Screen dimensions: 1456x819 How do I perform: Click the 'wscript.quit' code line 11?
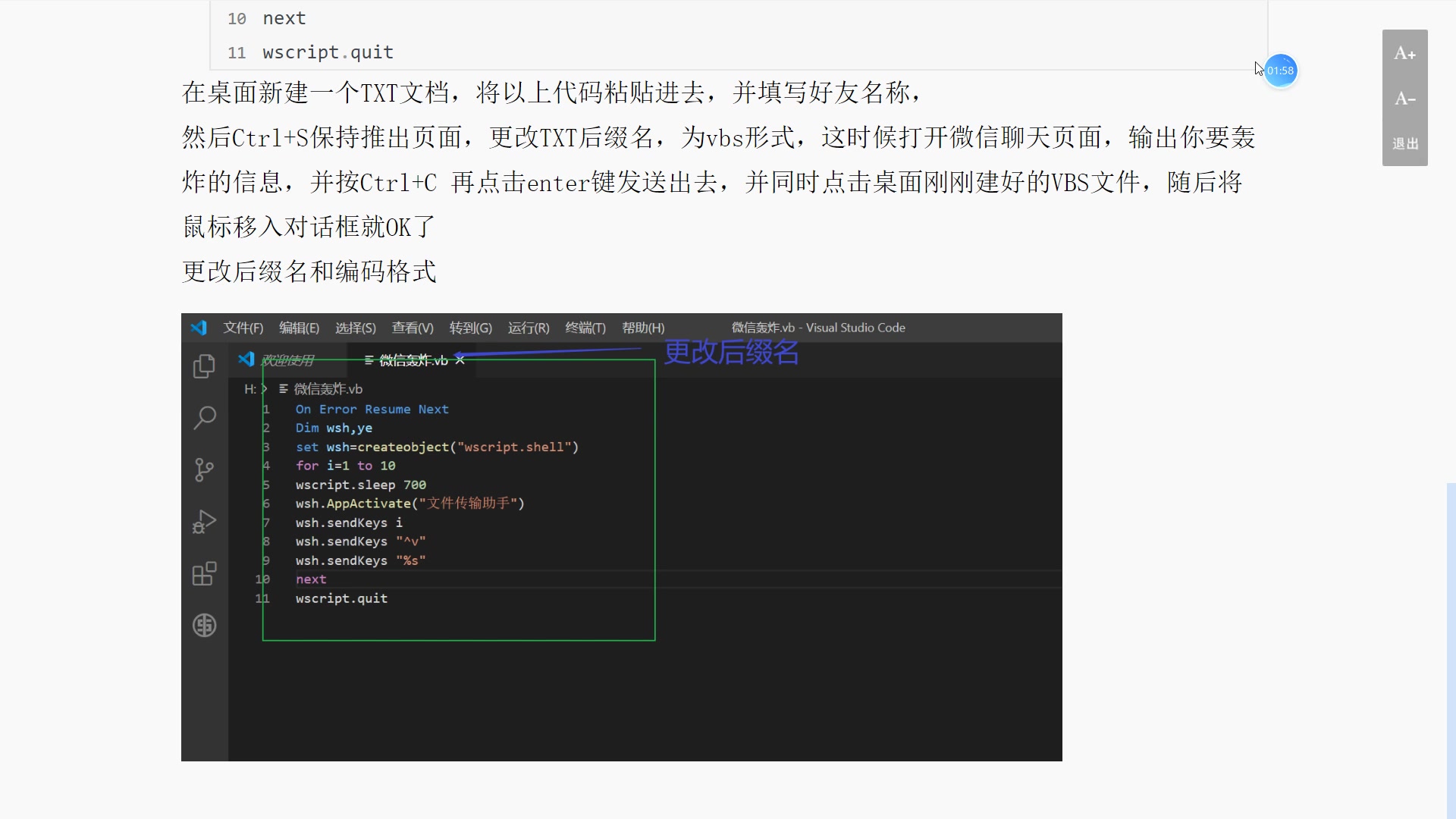pos(328,52)
